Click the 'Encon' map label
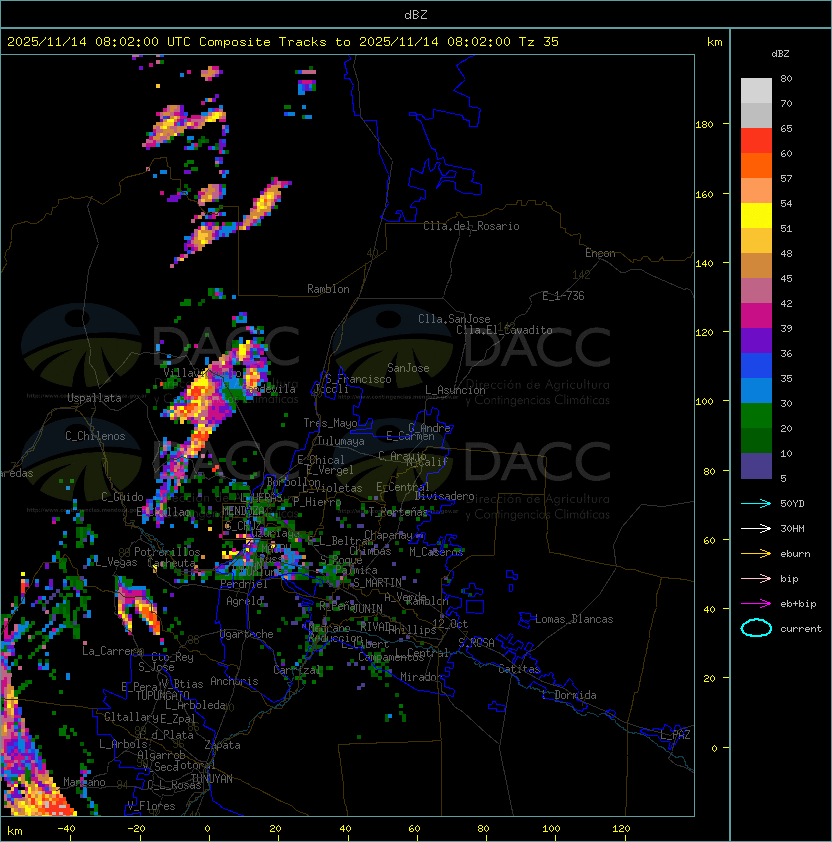The image size is (832, 842). coord(600,253)
